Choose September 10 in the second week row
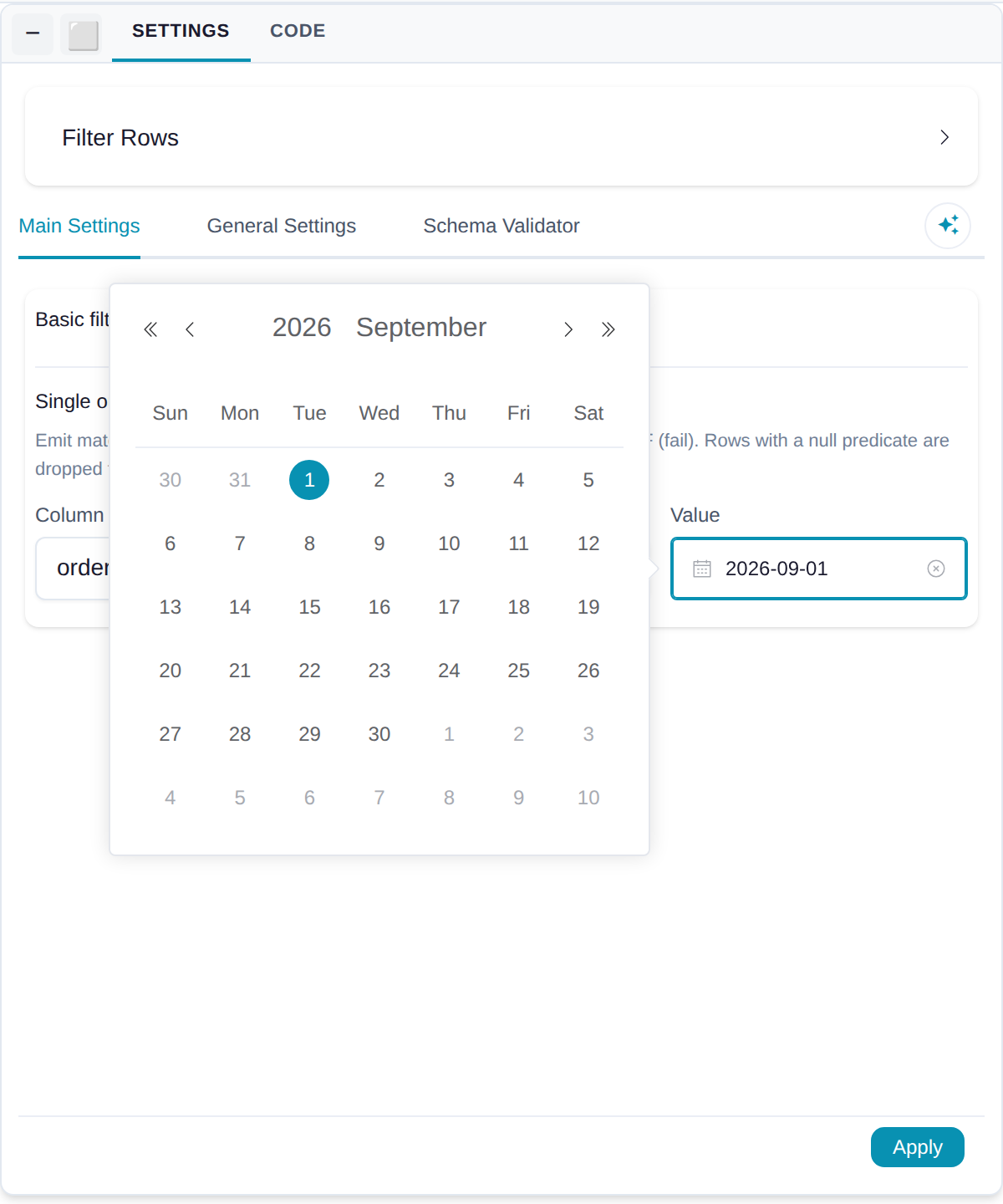Screen dimensions: 1003x1204 449,543
